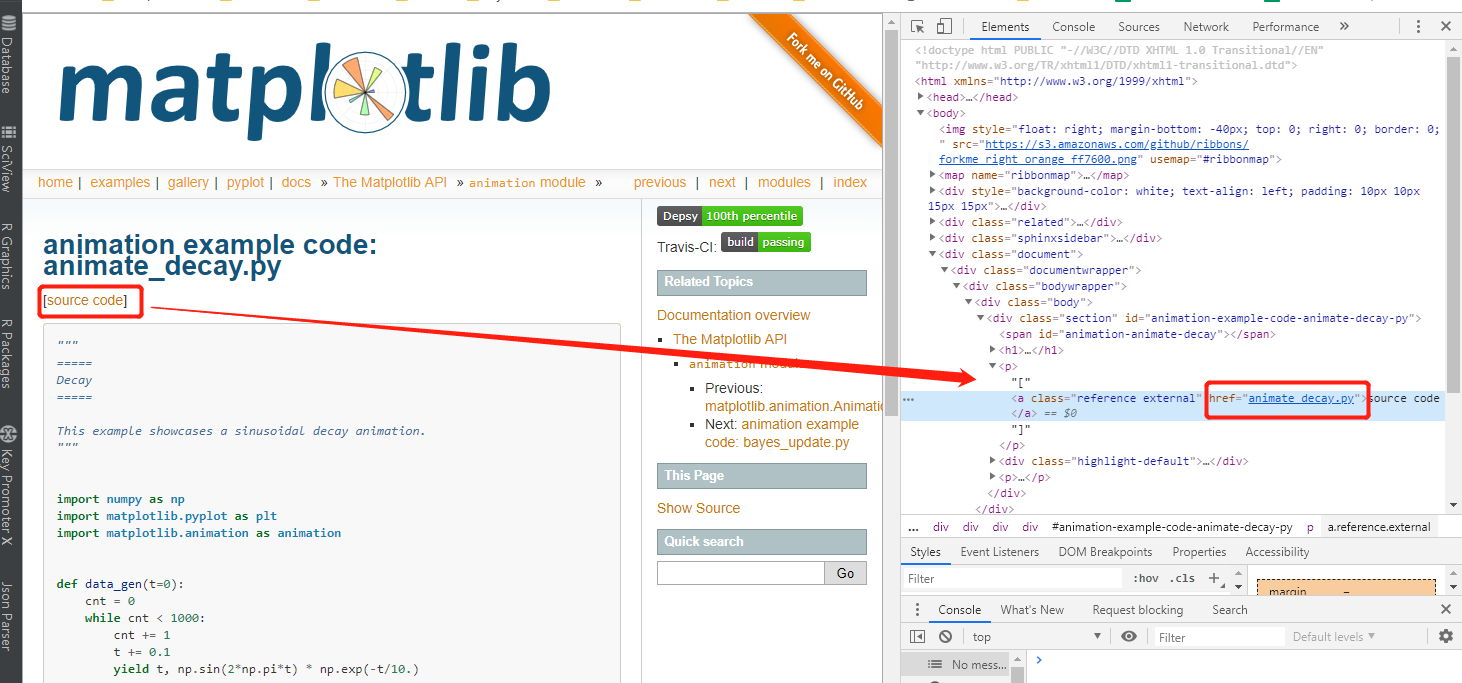Add a new style rule plus icon
The width and height of the screenshot is (1462, 683).
click(1214, 578)
